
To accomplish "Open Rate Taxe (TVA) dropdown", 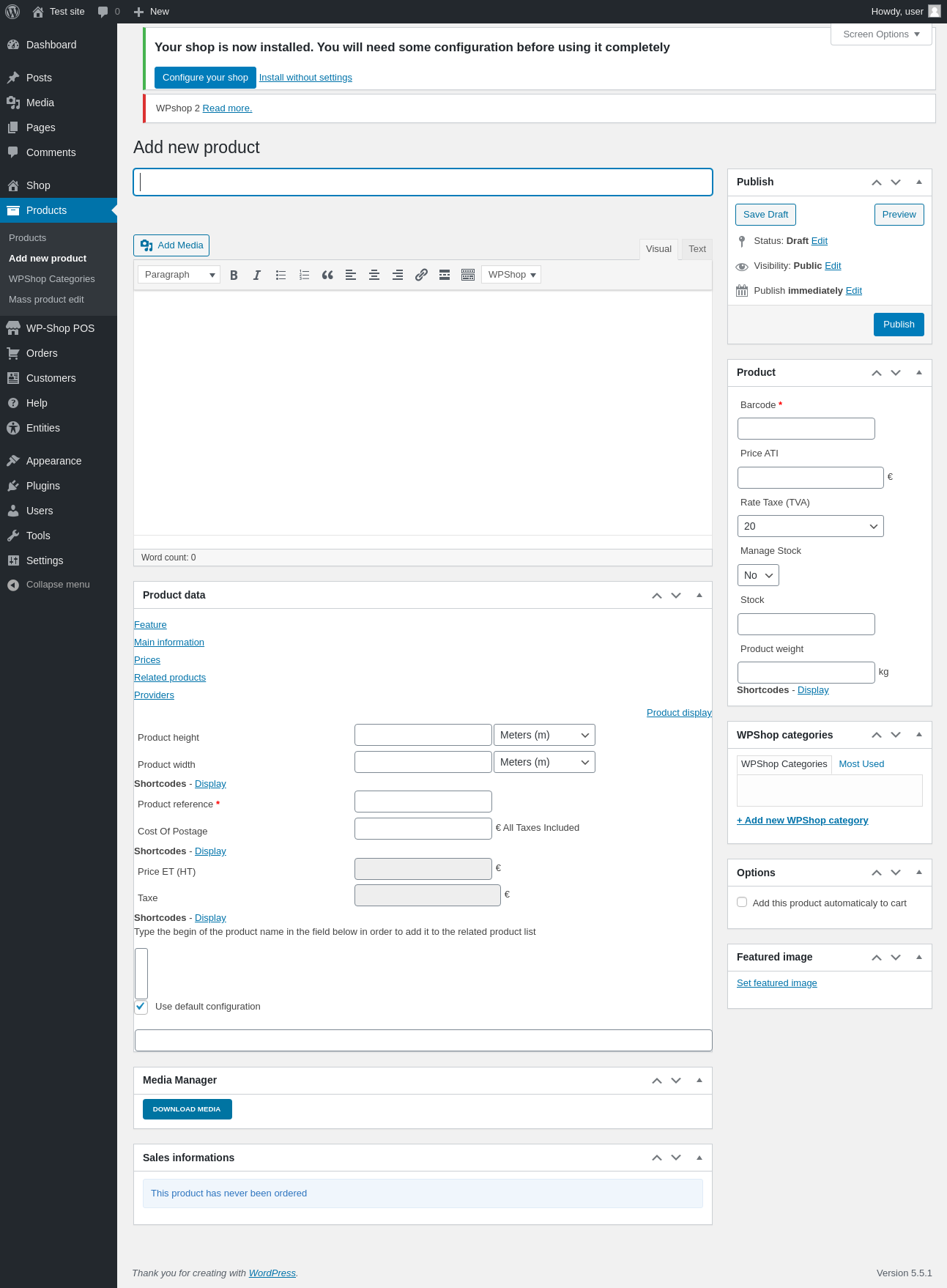I will point(811,526).
